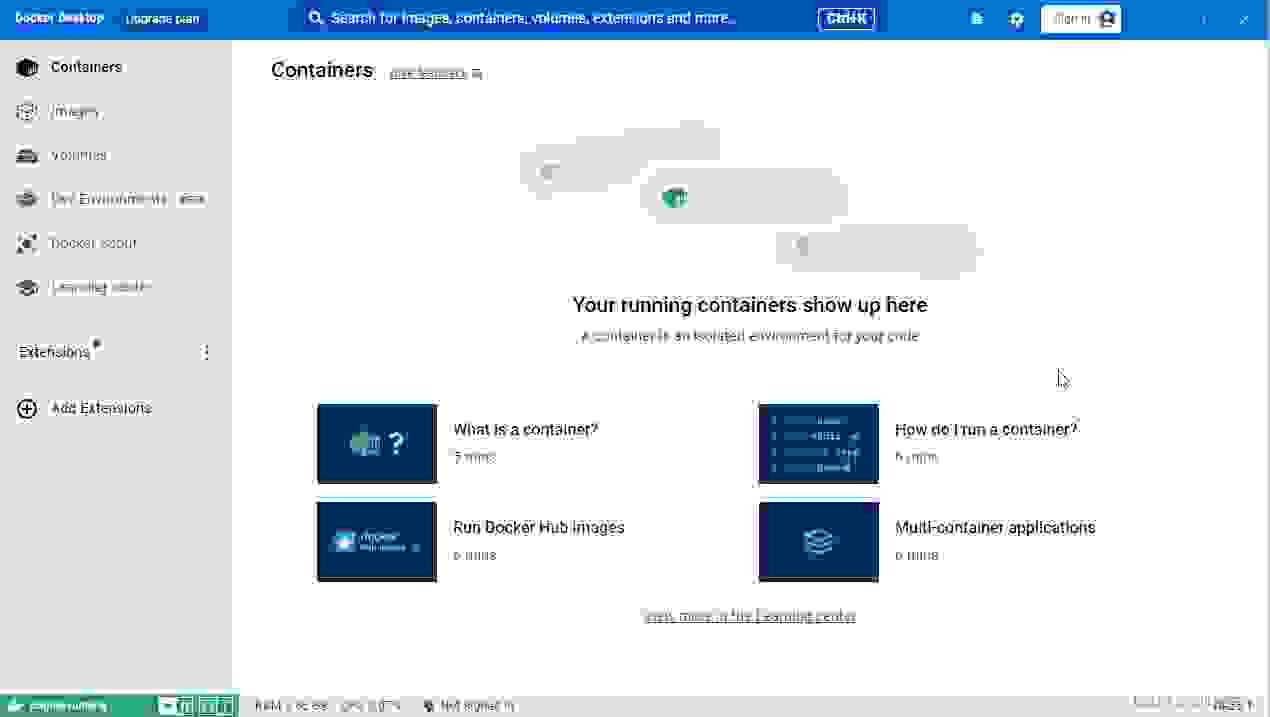Click the RAM usage readout in status bar

292,706
